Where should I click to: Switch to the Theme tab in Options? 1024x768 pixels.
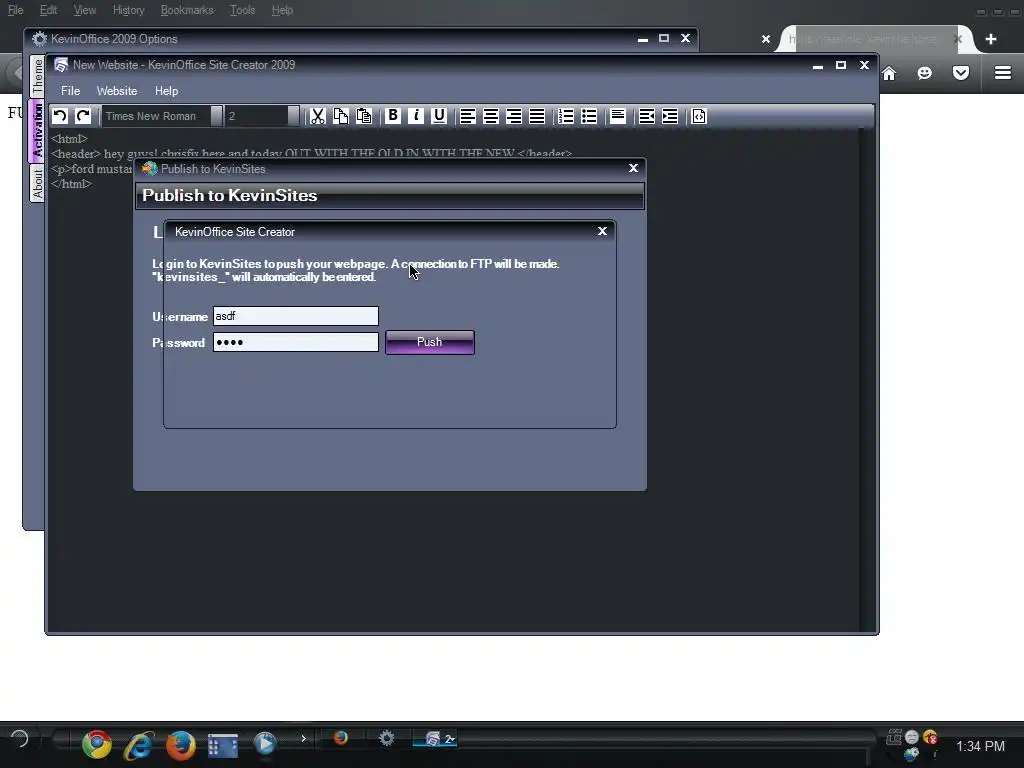(x=38, y=76)
